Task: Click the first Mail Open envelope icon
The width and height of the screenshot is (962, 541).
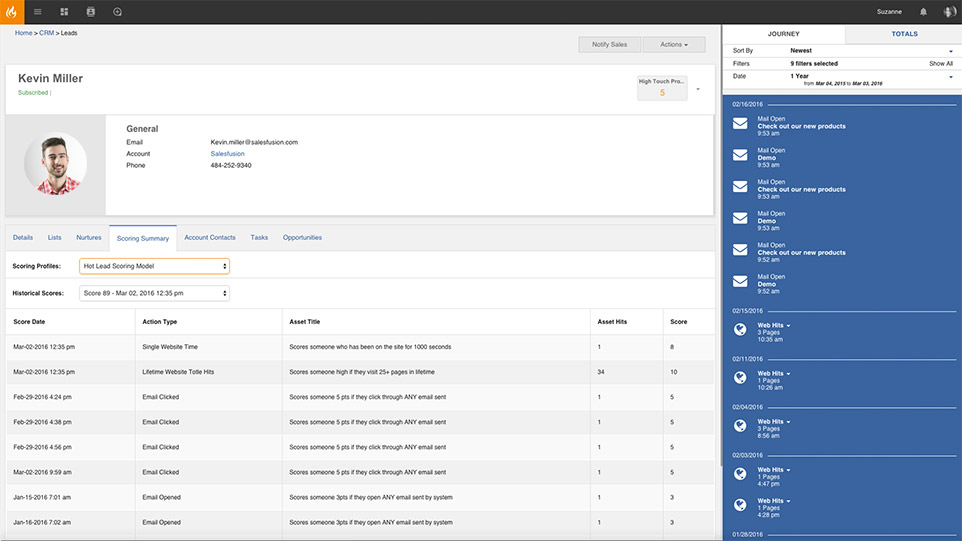Action: [x=741, y=123]
